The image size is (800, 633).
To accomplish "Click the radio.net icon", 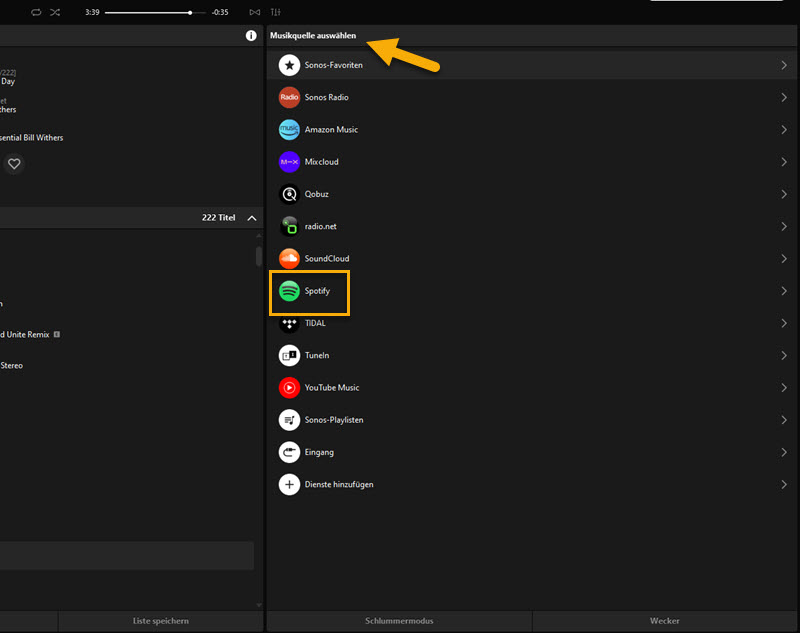I will click(x=289, y=226).
